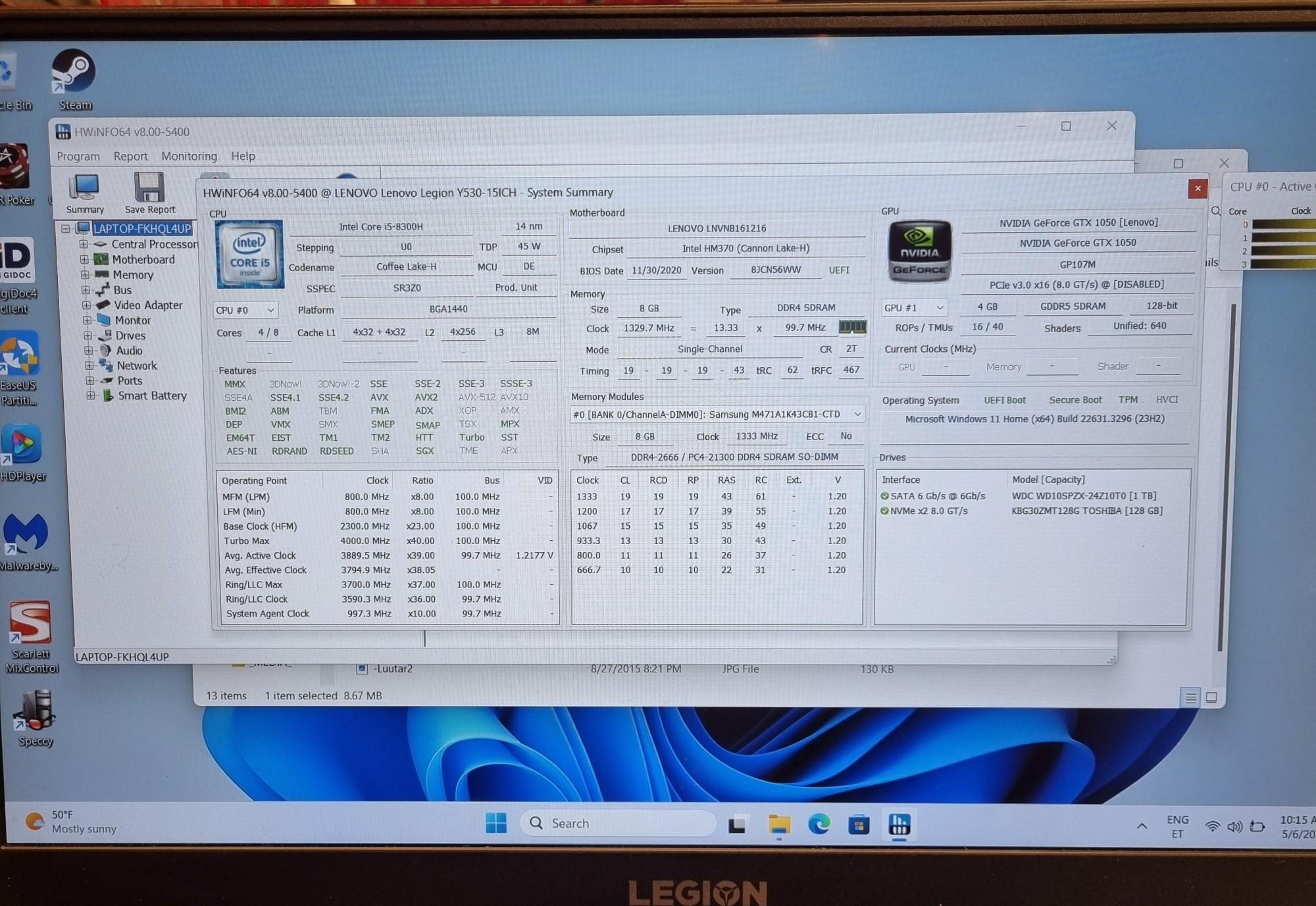Open File Explorer from taskbar

click(x=779, y=824)
